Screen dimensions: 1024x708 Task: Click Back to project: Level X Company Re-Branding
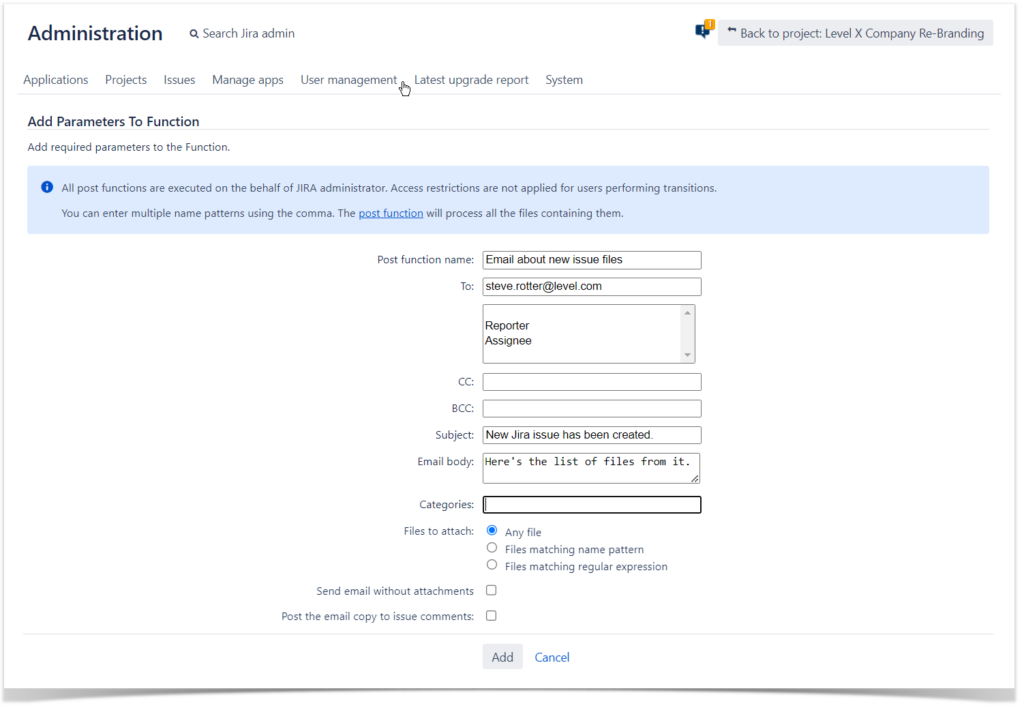pyautogui.click(x=862, y=32)
